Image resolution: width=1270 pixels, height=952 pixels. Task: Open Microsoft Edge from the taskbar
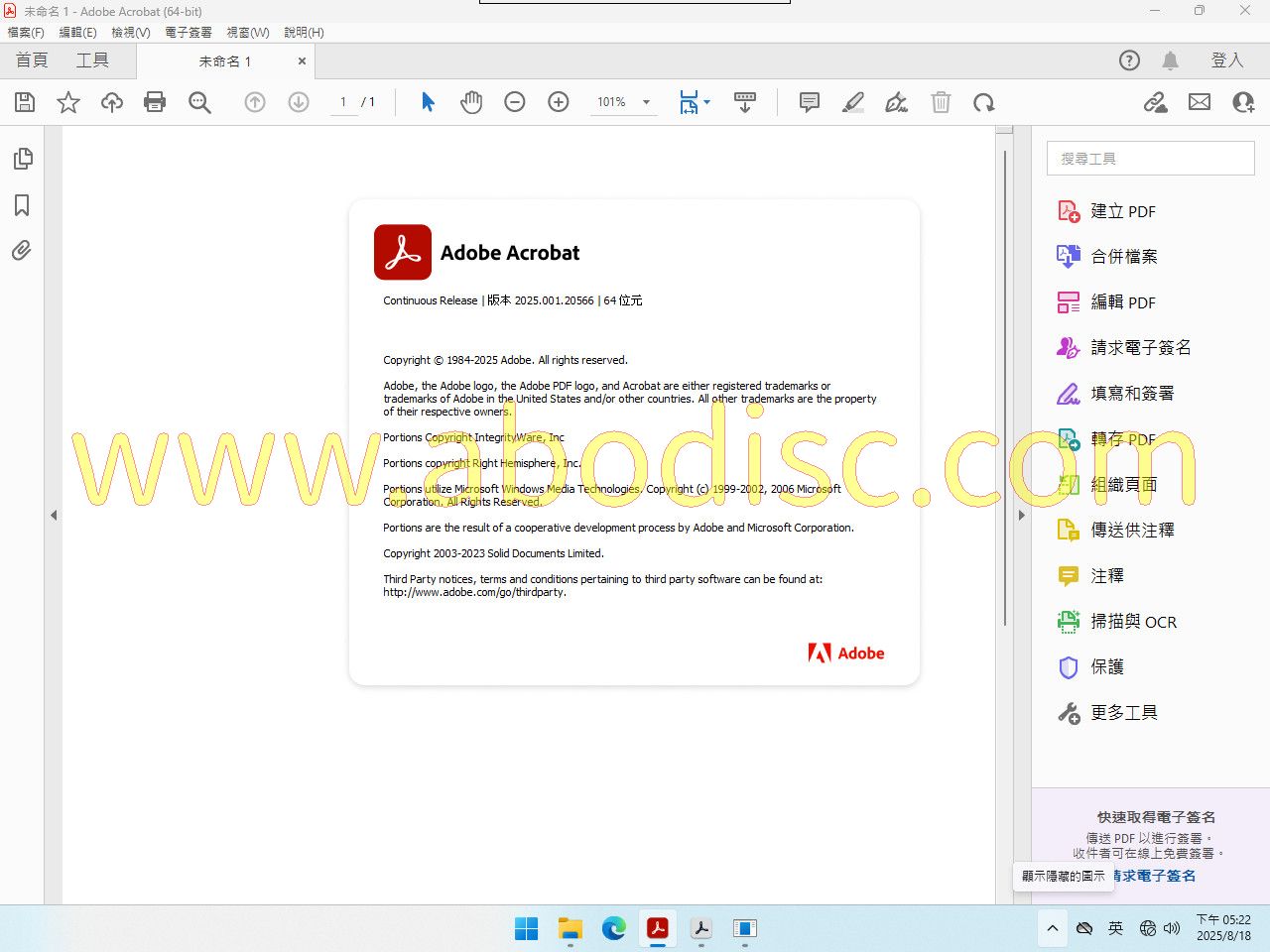click(x=613, y=928)
